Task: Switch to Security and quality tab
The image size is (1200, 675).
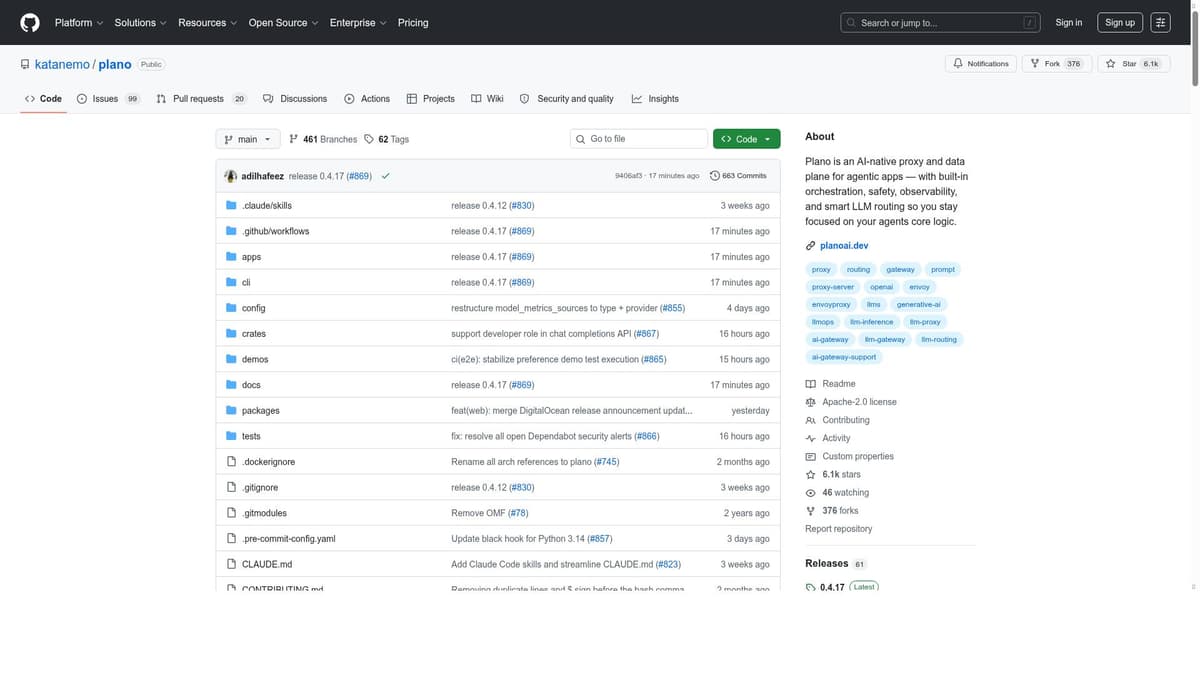Action: 567,99
